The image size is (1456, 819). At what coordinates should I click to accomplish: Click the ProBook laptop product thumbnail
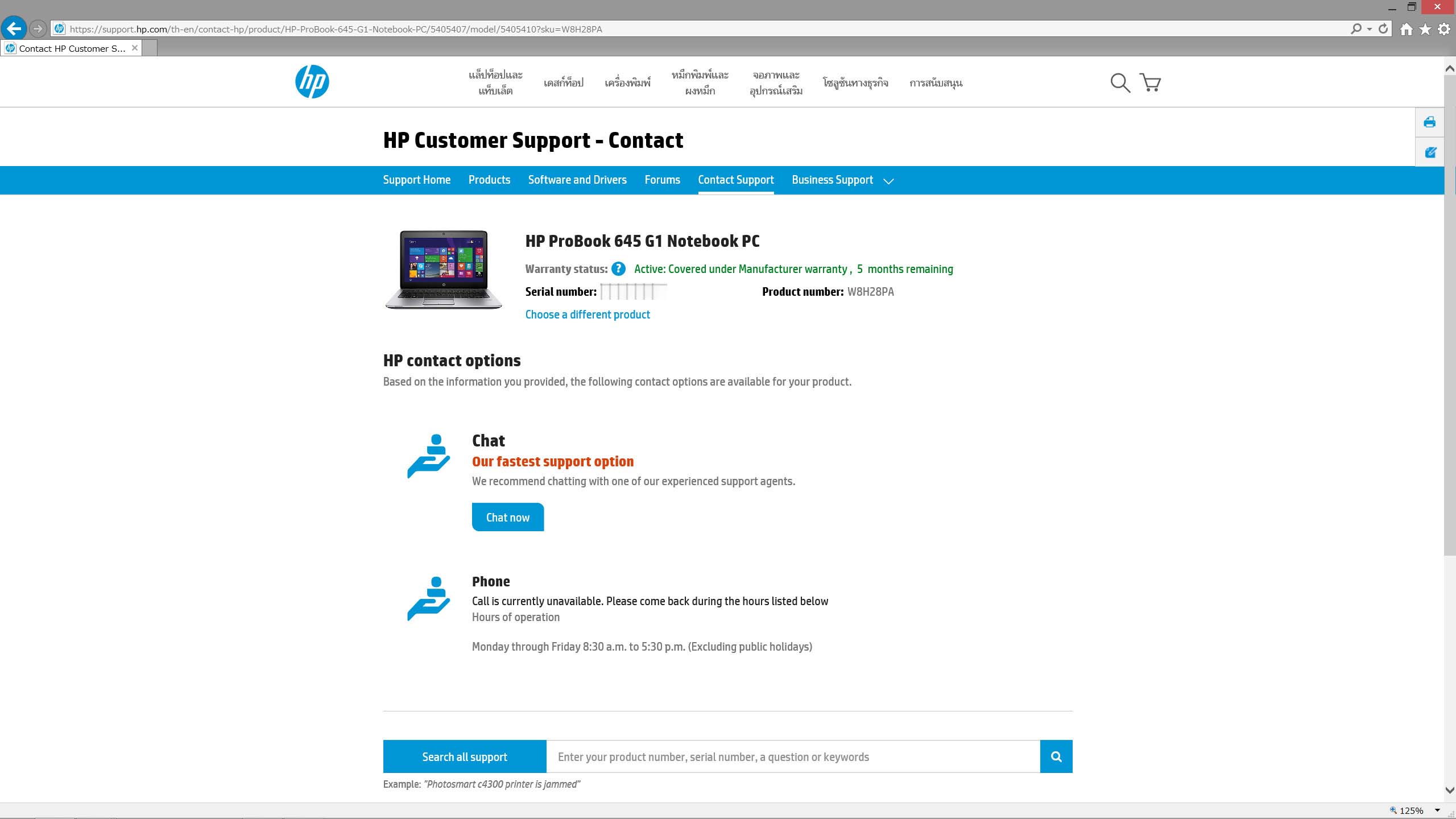coord(444,270)
